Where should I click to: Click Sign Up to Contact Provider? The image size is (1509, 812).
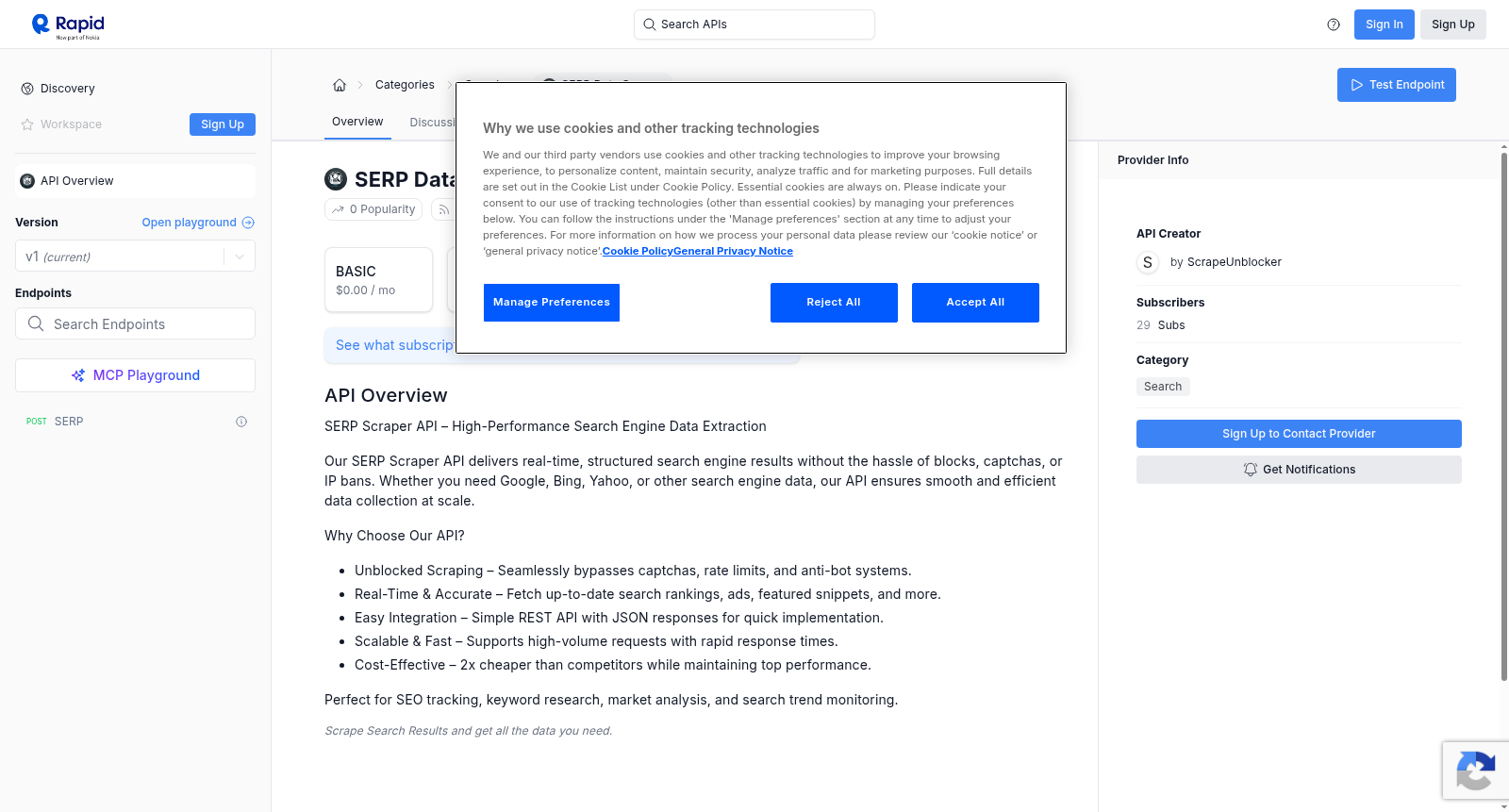(1299, 434)
